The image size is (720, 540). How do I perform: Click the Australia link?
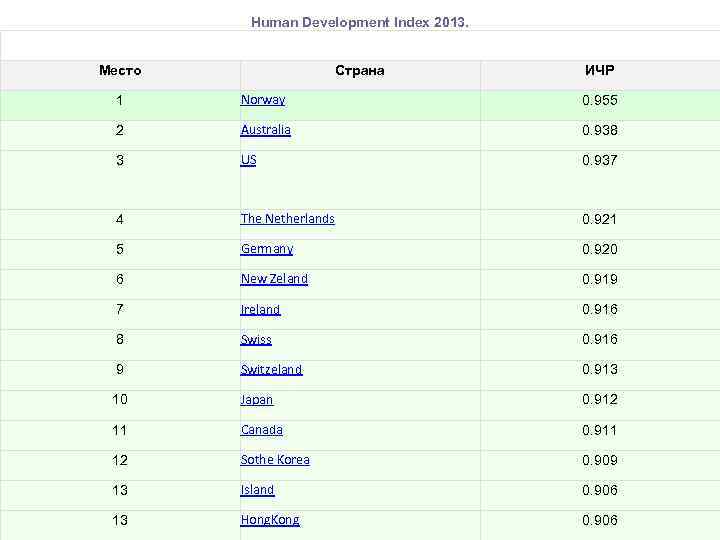tap(266, 130)
